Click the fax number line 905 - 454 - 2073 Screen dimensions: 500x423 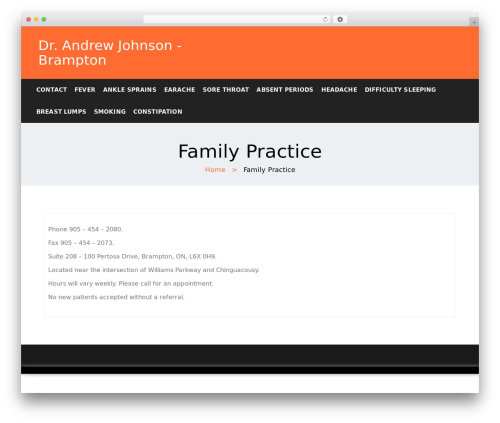81,243
